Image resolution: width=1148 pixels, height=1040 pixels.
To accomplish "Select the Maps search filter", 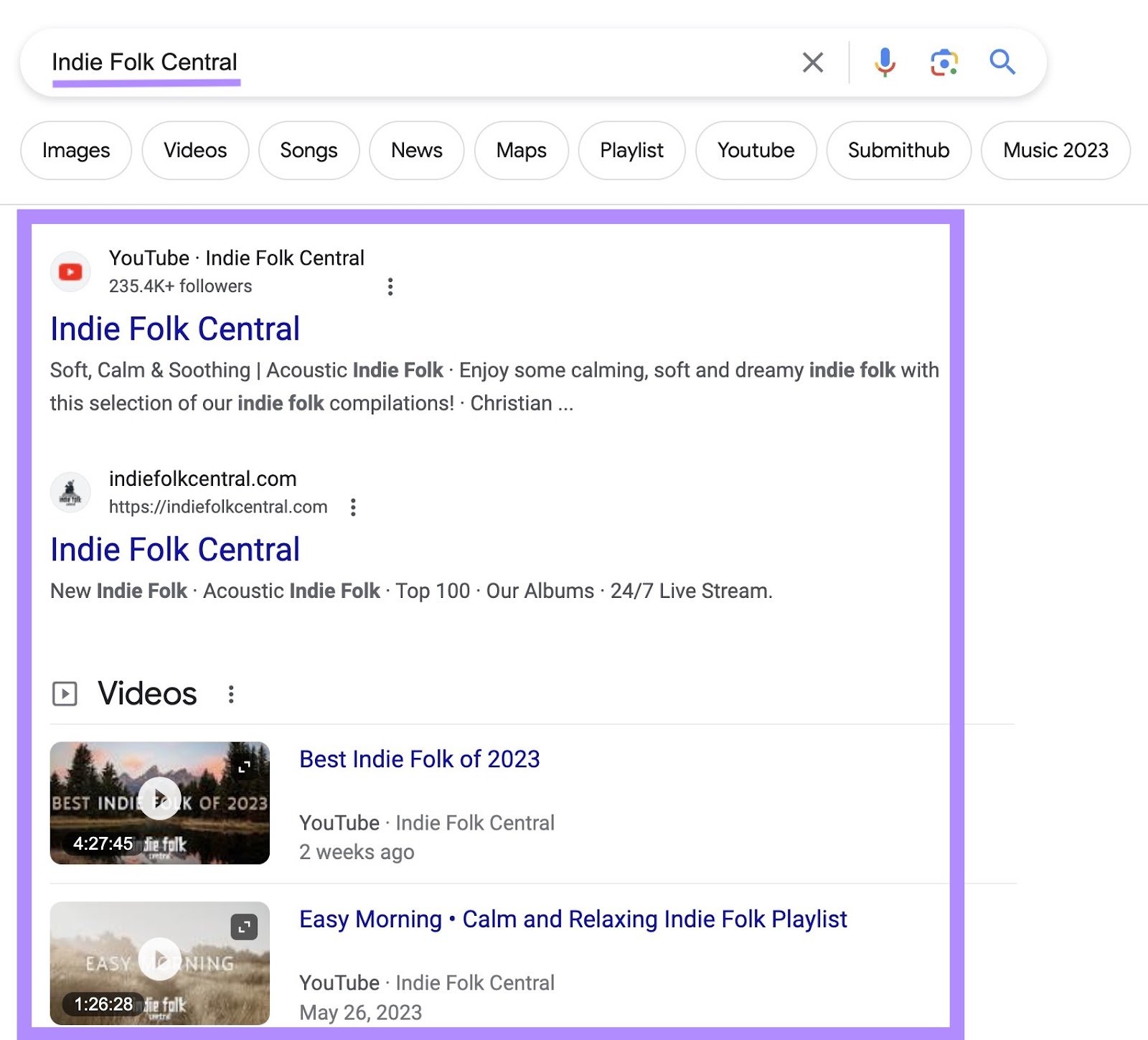I will click(521, 151).
